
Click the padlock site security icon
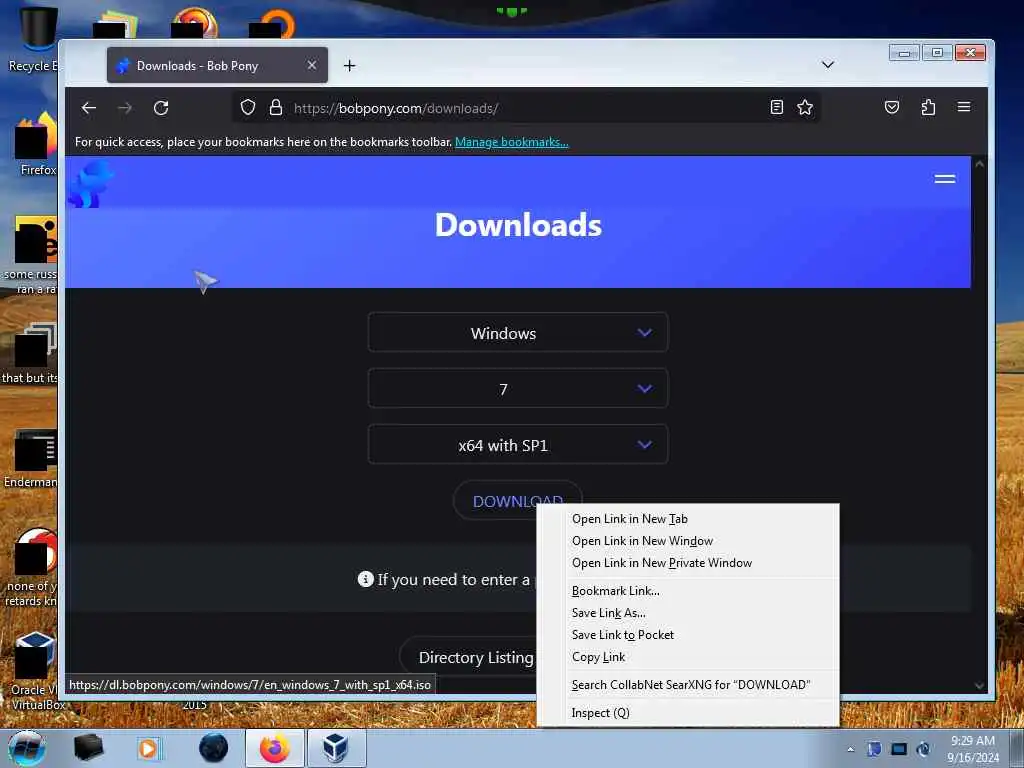click(276, 107)
